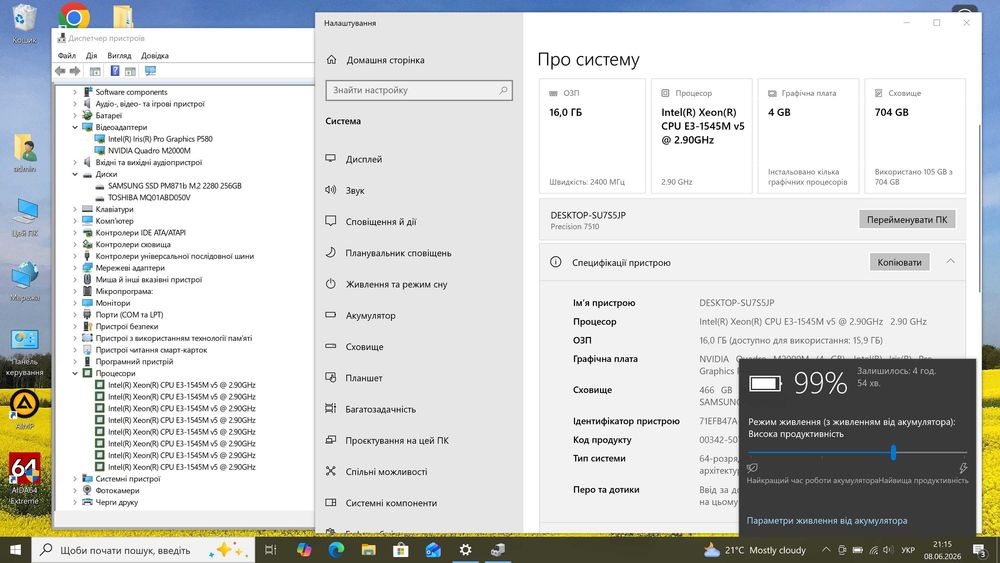Expand the Batteries (Батареї) node
The image size is (1000, 563).
click(x=75, y=116)
